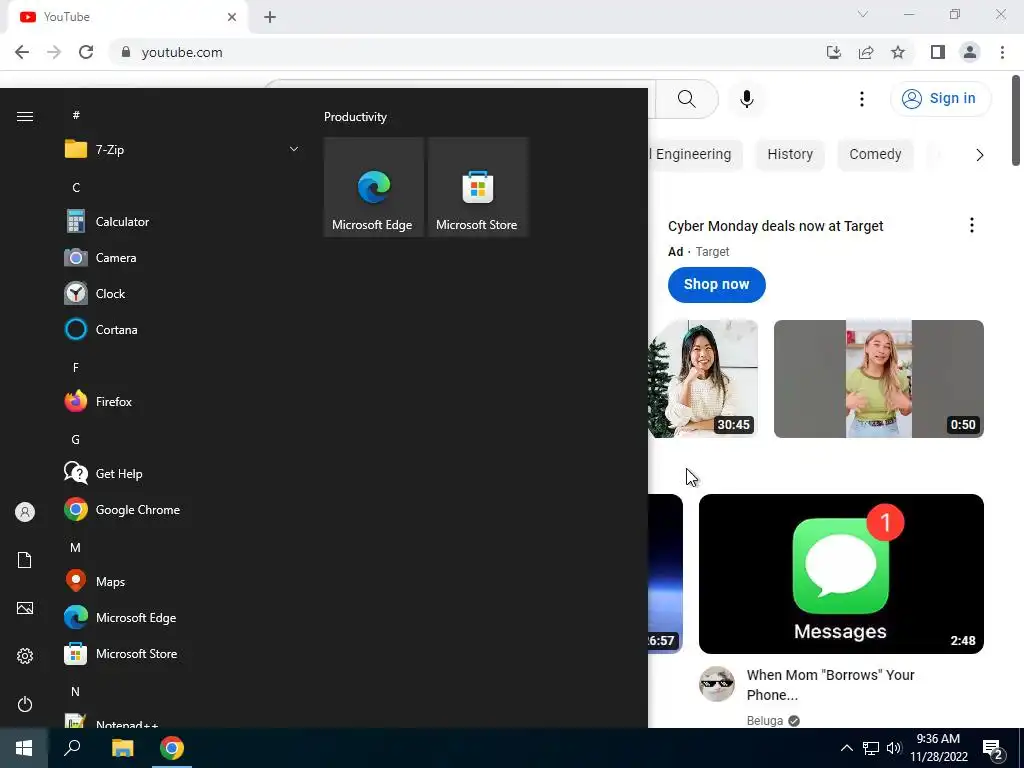Open When Mom Borrows Your Phone title

pos(830,684)
